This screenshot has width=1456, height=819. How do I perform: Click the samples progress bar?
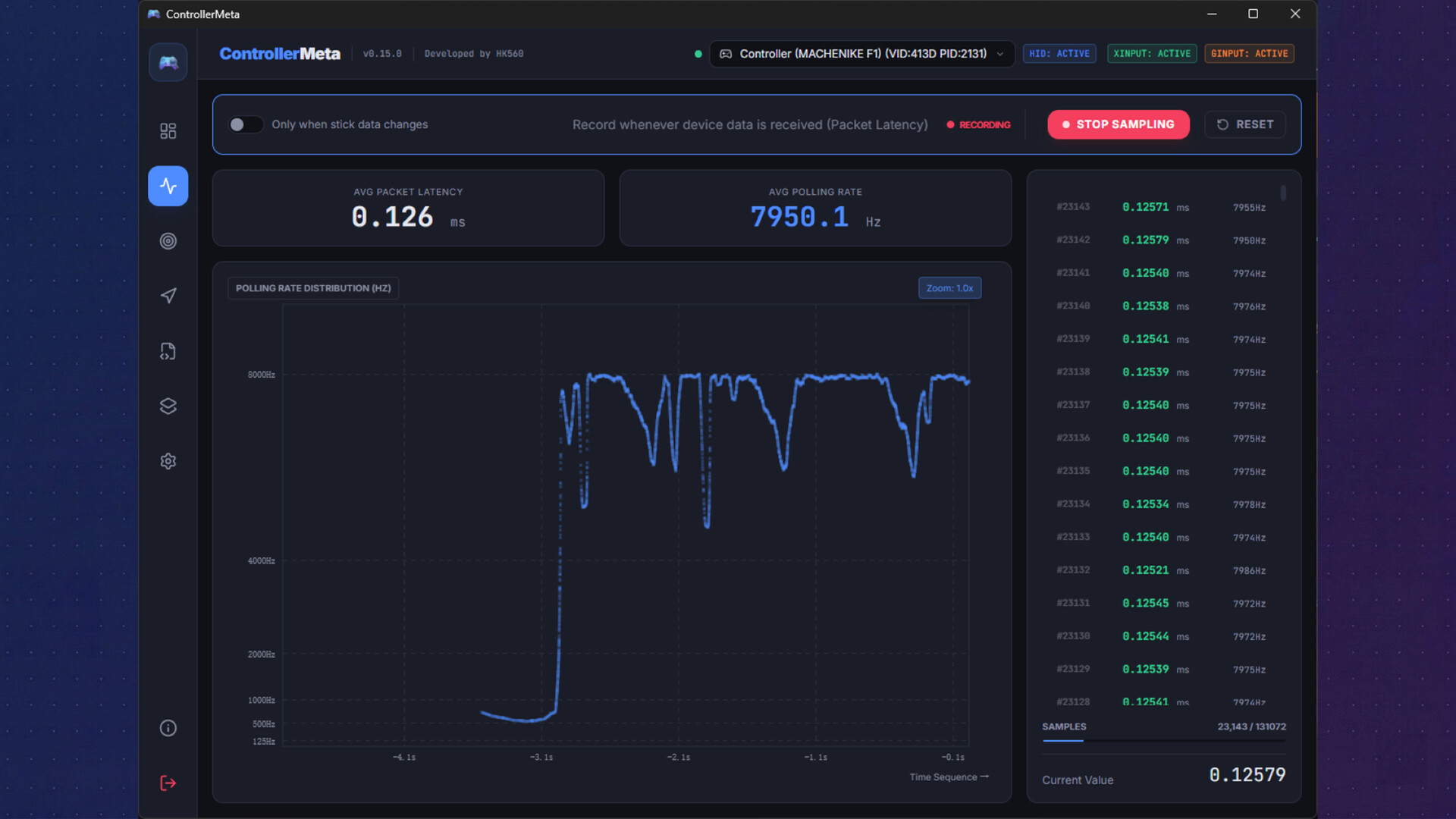click(1163, 741)
